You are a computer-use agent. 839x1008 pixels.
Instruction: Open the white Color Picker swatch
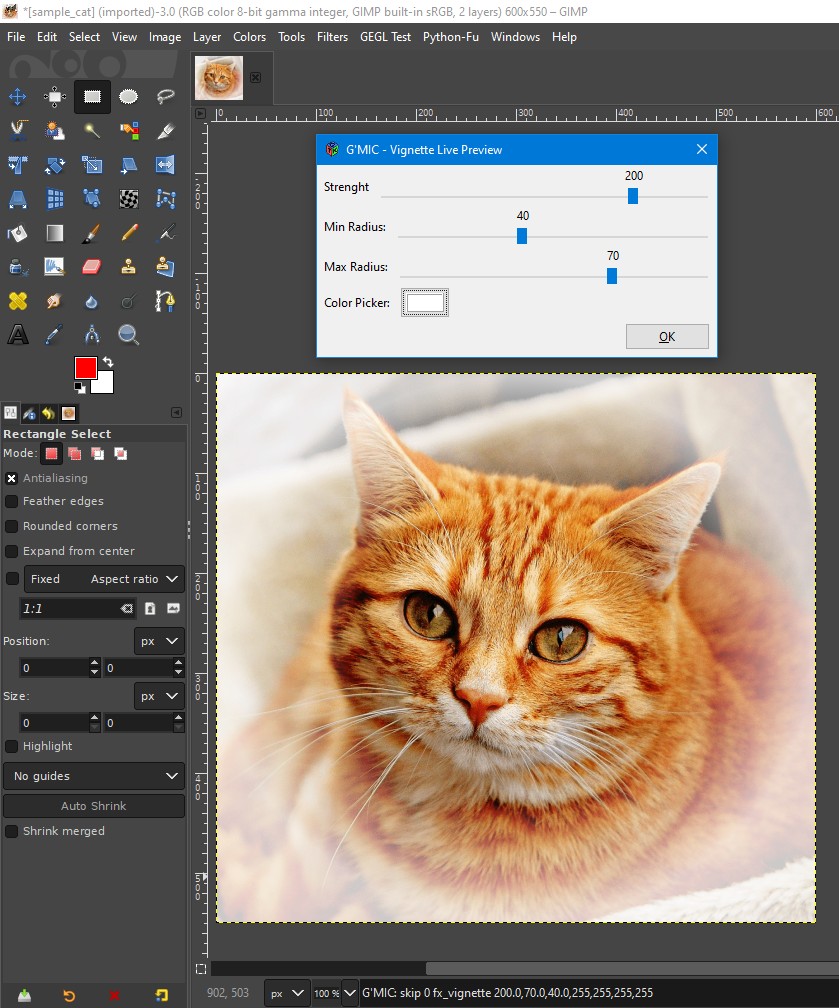click(x=425, y=303)
